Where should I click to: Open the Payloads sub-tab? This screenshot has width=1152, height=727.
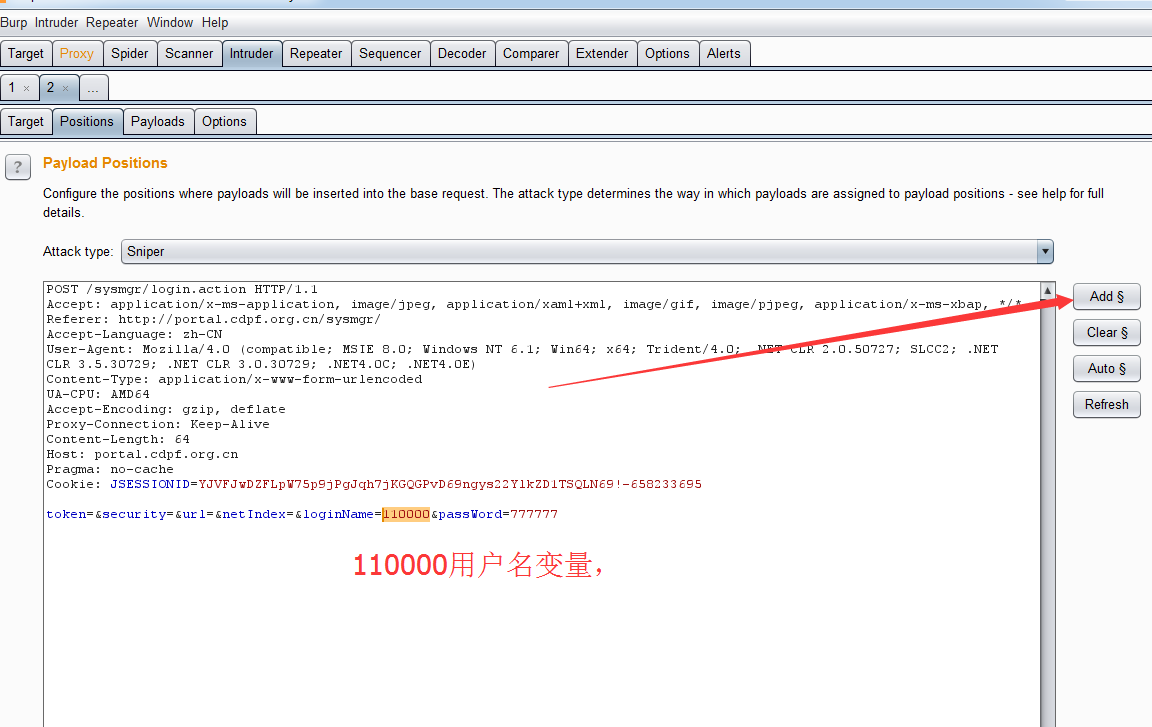coord(157,122)
